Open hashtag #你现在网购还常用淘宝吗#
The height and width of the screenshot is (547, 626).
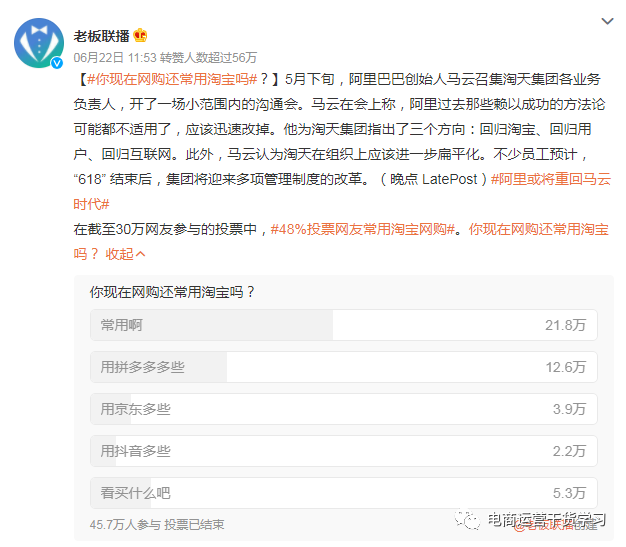click(x=172, y=79)
